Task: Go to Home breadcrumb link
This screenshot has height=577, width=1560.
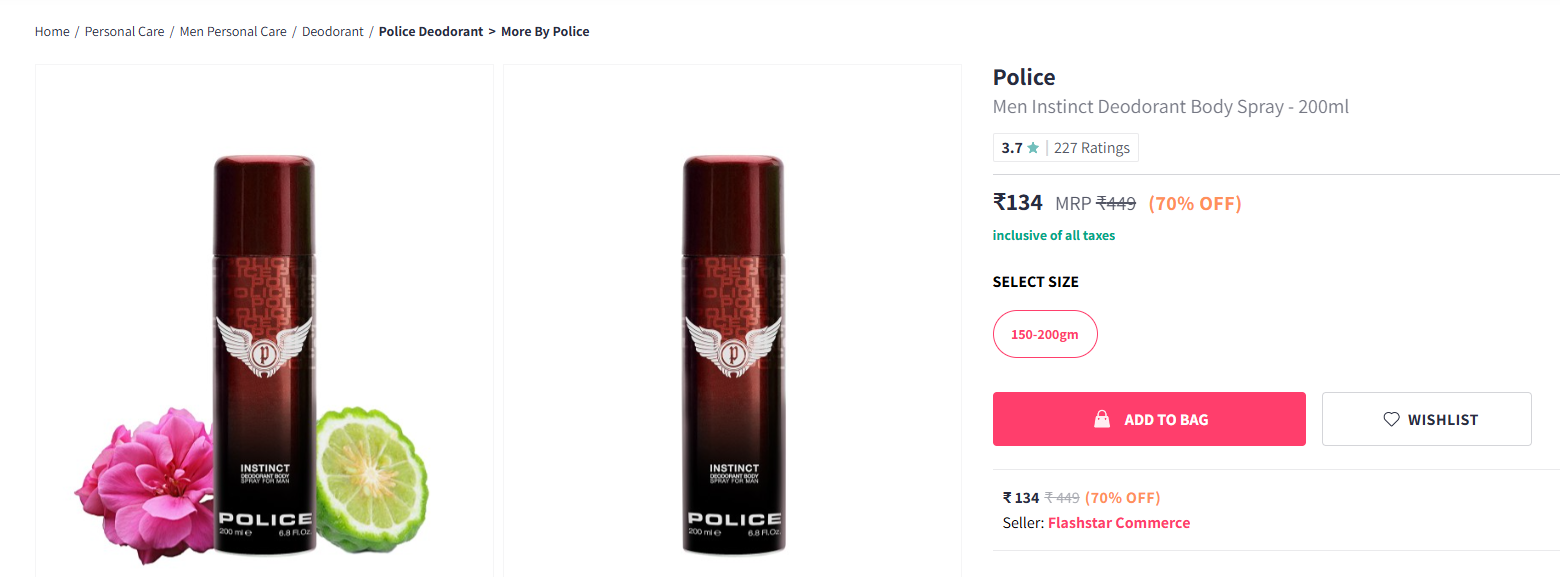Action: (x=52, y=32)
